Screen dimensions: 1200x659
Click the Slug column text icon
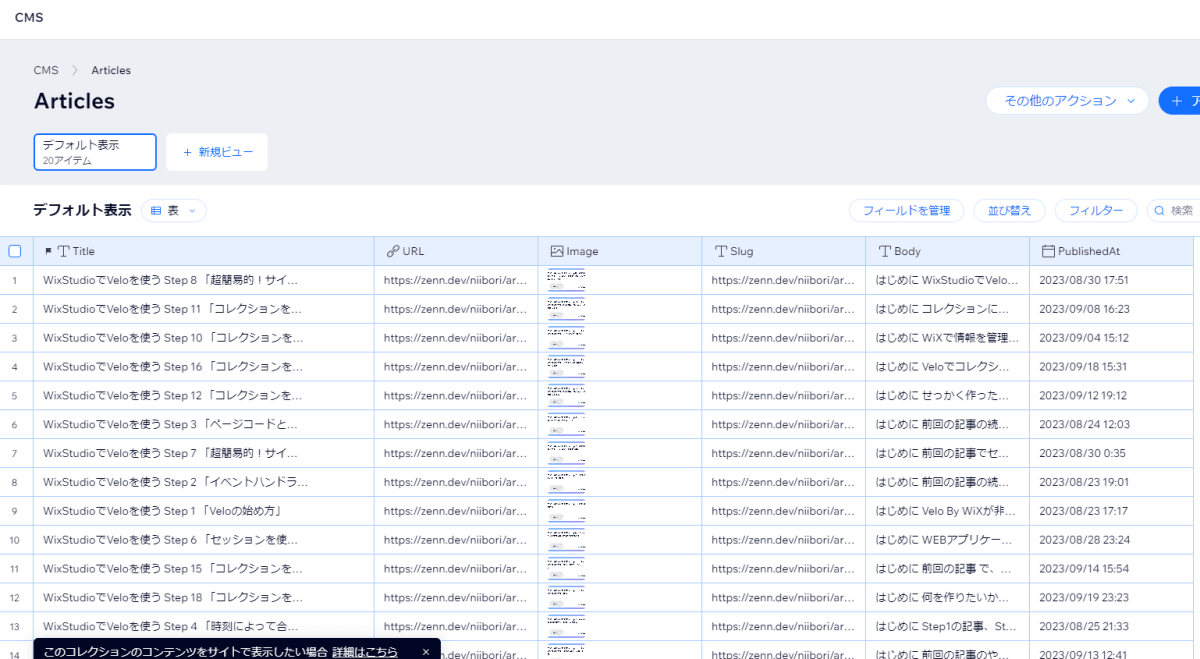tap(721, 251)
